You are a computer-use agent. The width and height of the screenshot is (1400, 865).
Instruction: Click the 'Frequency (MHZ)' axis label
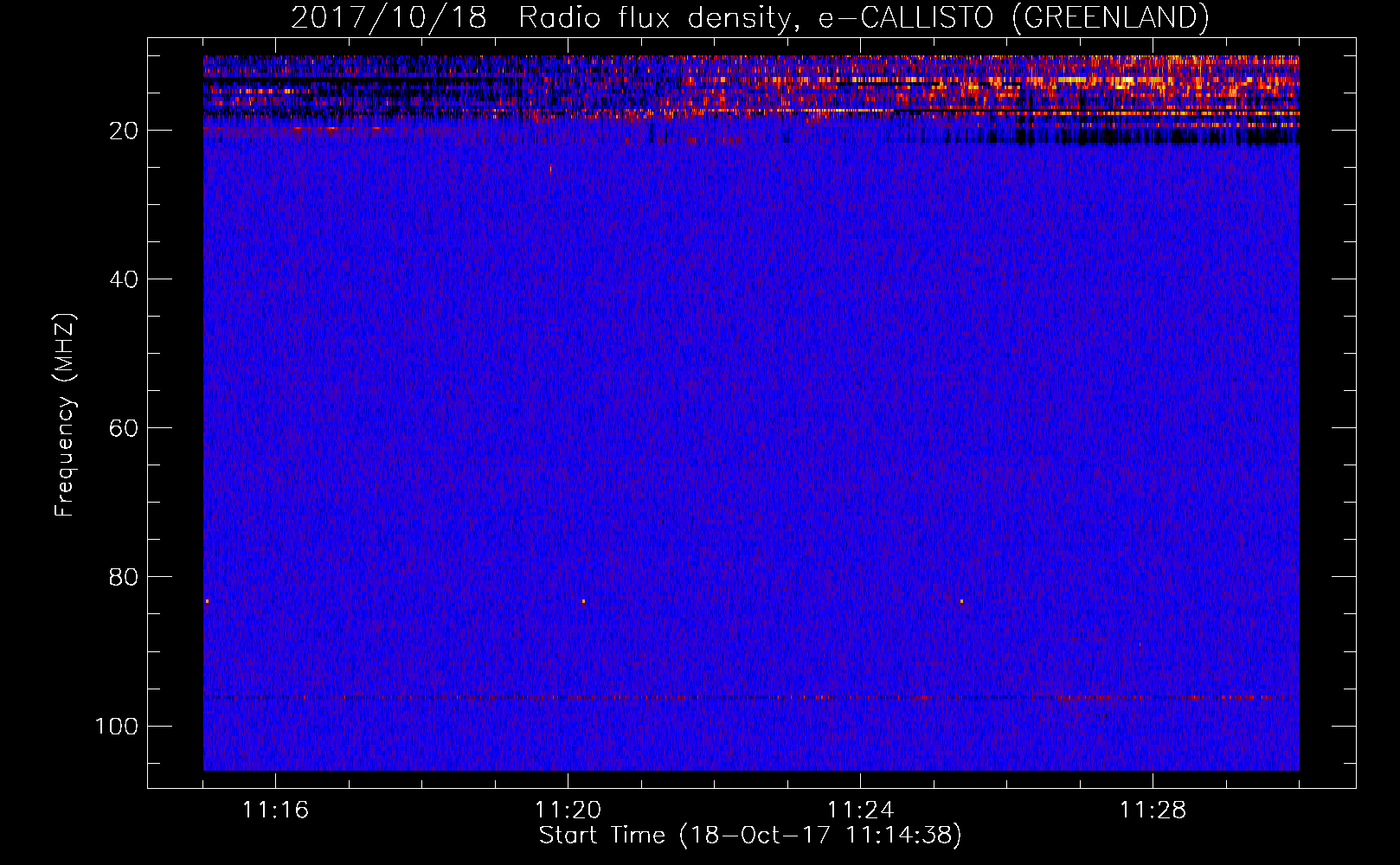[x=65, y=415]
